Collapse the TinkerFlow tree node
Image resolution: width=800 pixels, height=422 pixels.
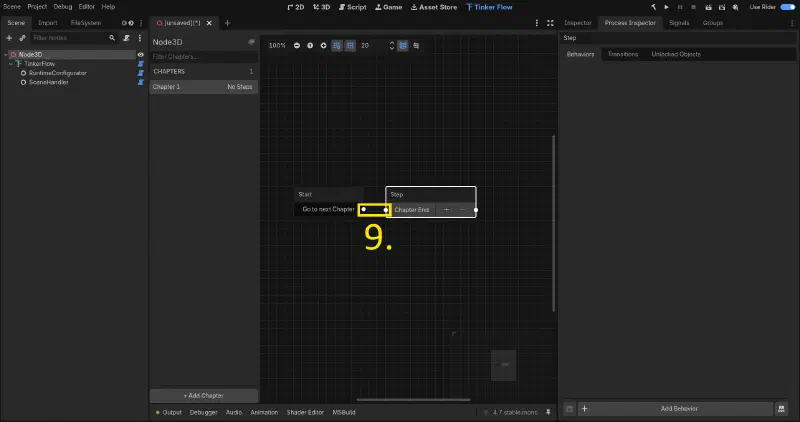coord(11,64)
